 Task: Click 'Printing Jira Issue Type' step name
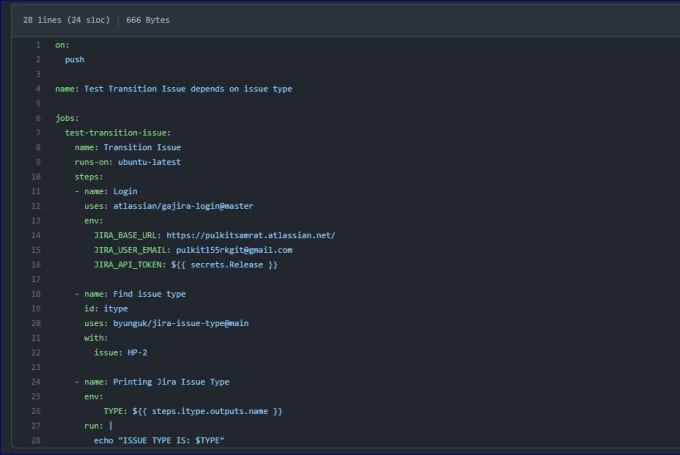click(x=171, y=382)
